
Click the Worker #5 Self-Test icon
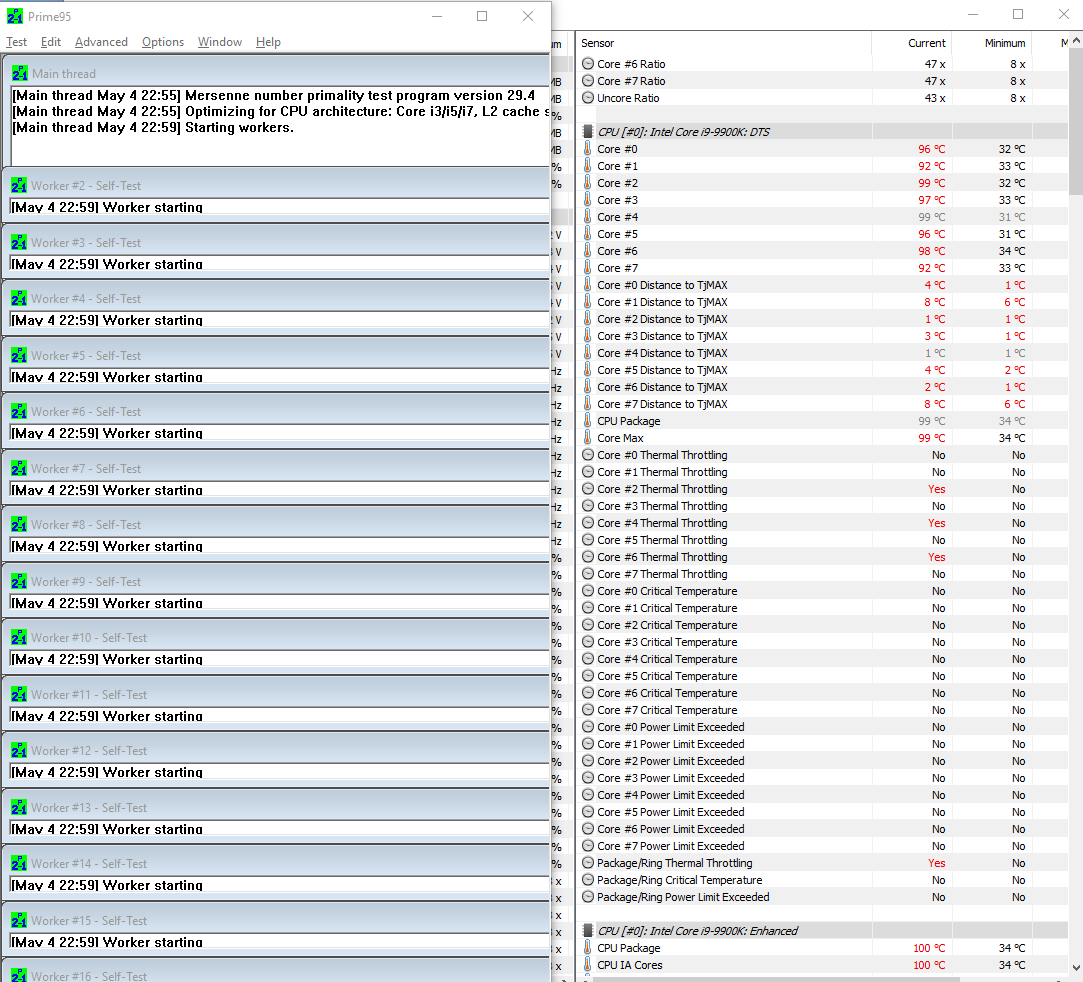19,356
